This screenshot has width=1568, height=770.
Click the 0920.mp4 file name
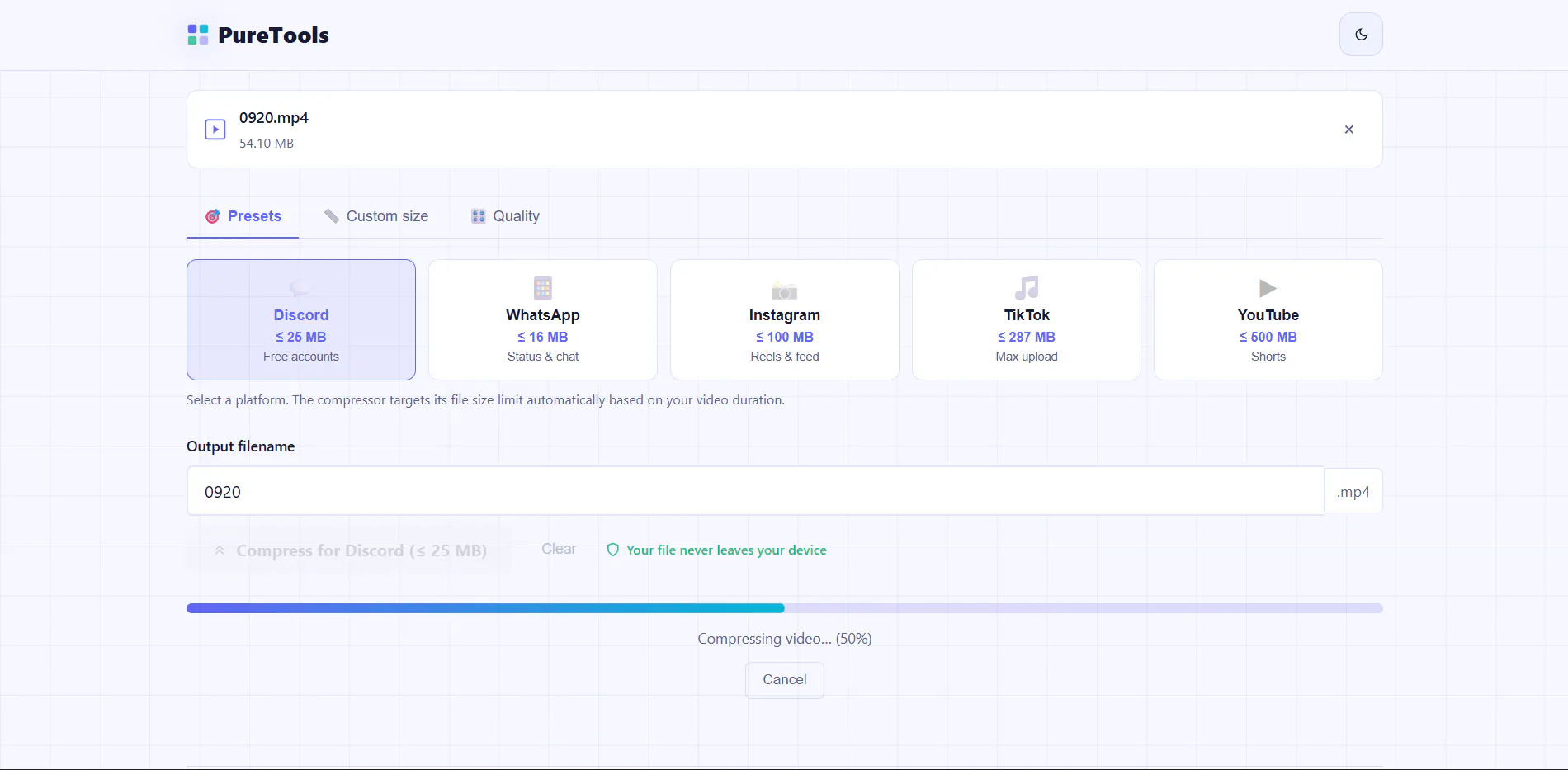coord(274,118)
